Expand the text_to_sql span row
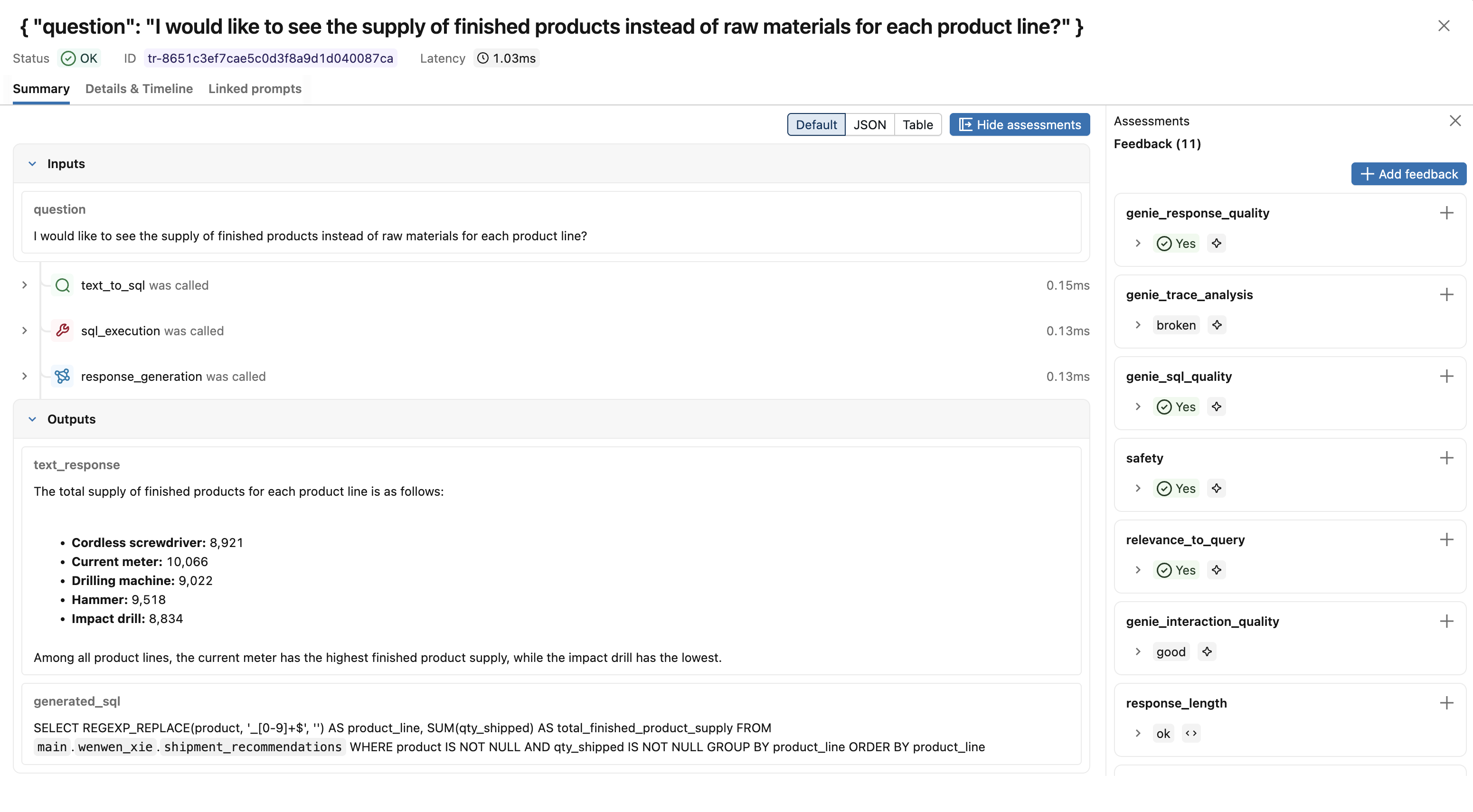 pyautogui.click(x=25, y=285)
